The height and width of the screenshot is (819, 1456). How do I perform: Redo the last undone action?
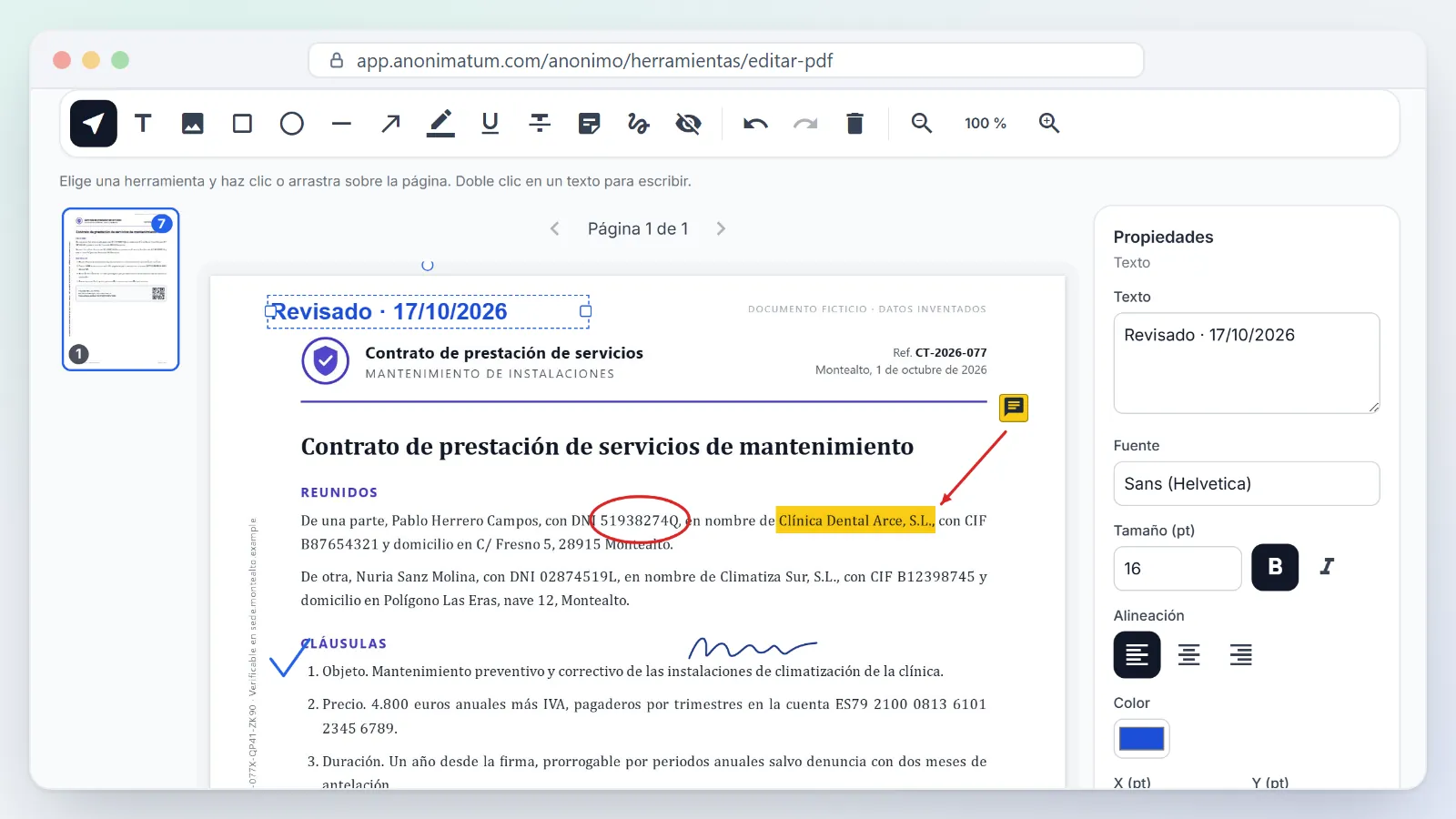point(805,124)
